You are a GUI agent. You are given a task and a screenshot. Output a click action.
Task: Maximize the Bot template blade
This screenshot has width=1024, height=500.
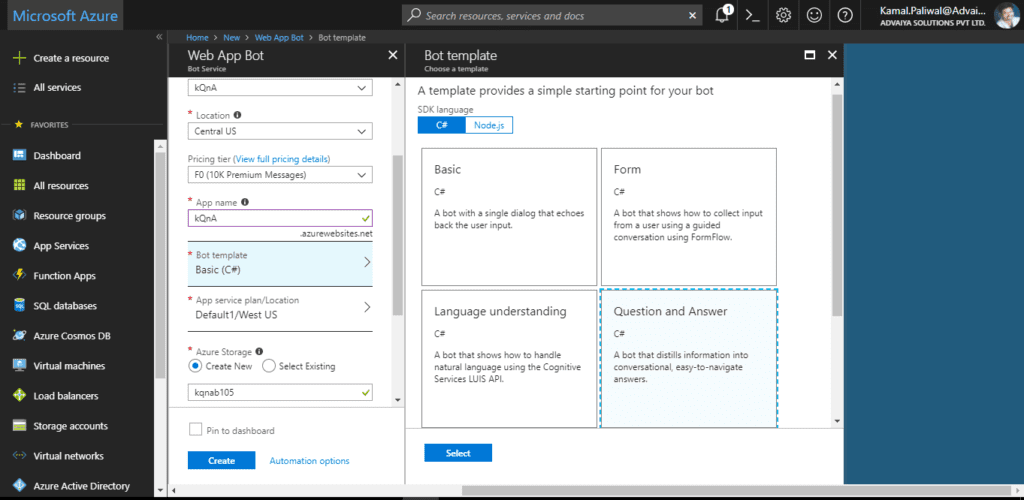pos(810,55)
